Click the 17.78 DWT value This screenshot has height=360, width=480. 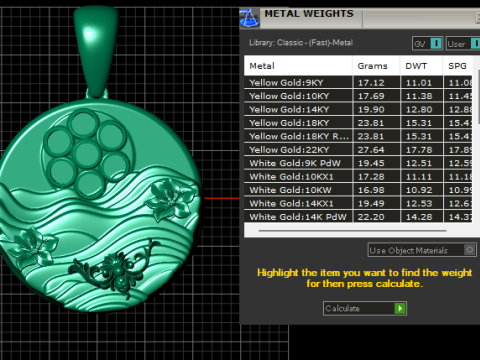tap(419, 150)
